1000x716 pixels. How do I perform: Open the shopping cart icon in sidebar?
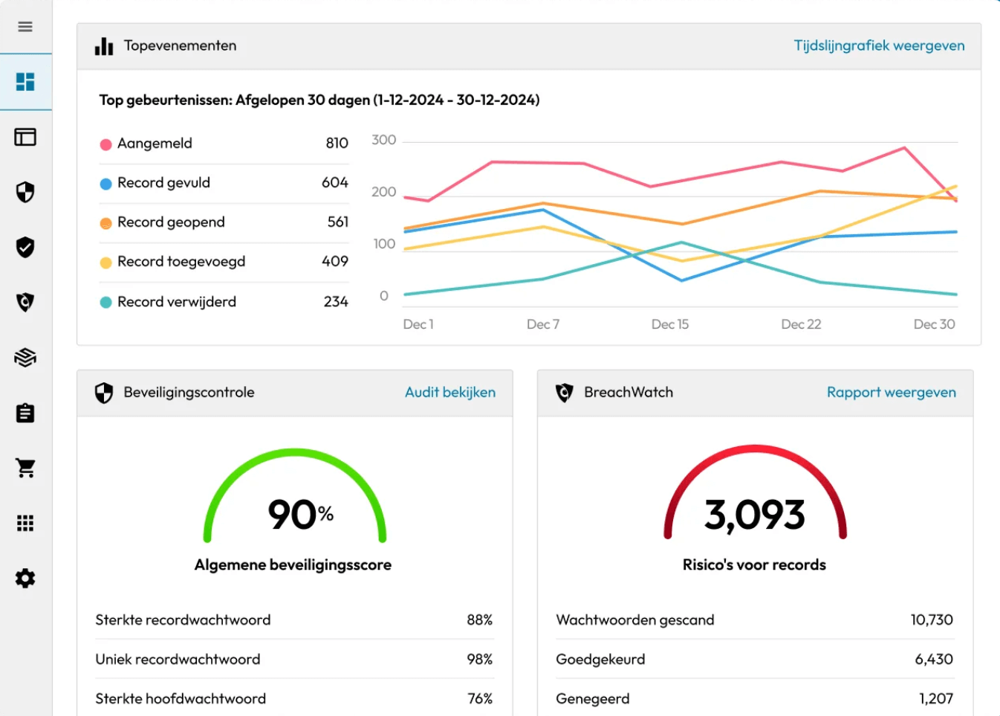(25, 468)
